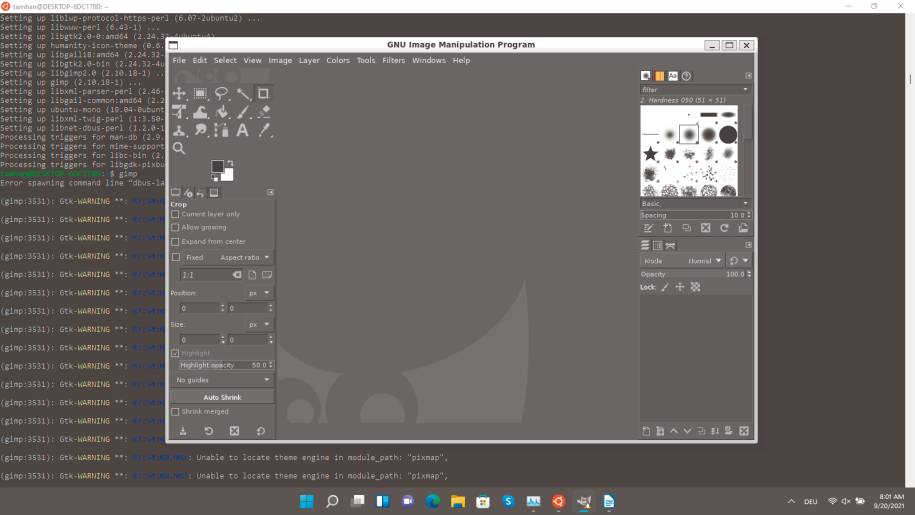Swap foreground and background colors
The width and height of the screenshot is (915, 515).
click(x=230, y=163)
